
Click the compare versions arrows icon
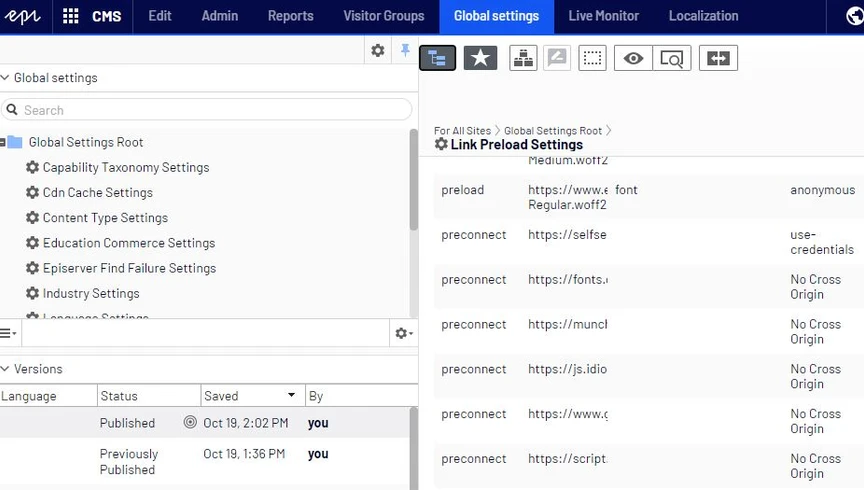point(718,58)
